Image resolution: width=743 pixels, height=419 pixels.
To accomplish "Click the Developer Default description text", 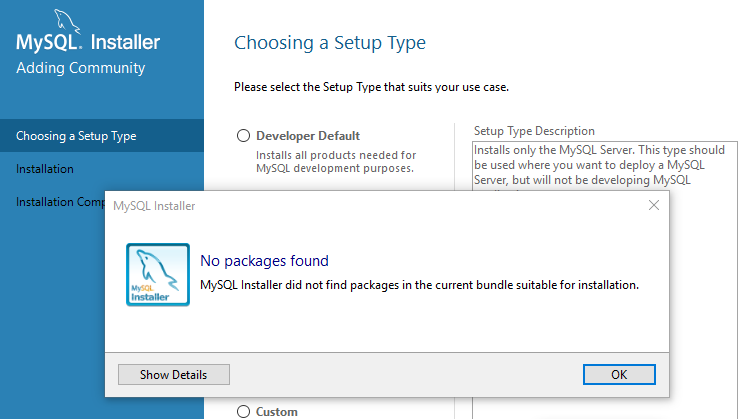I will pos(336,161).
